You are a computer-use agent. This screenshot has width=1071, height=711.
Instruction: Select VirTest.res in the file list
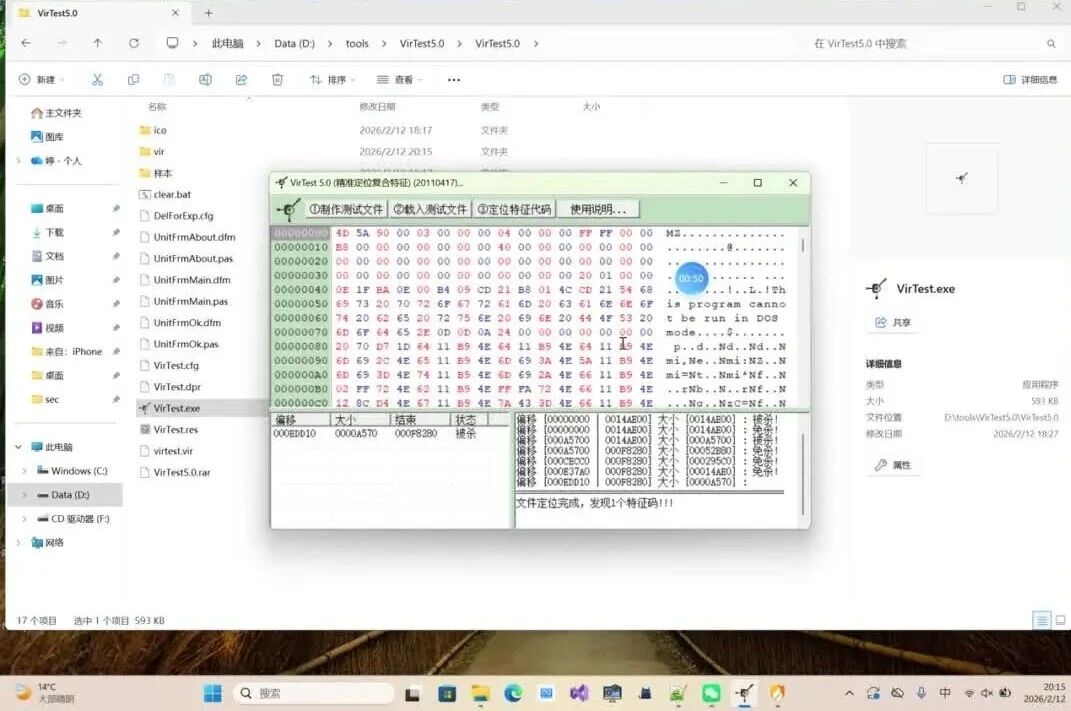point(169,430)
